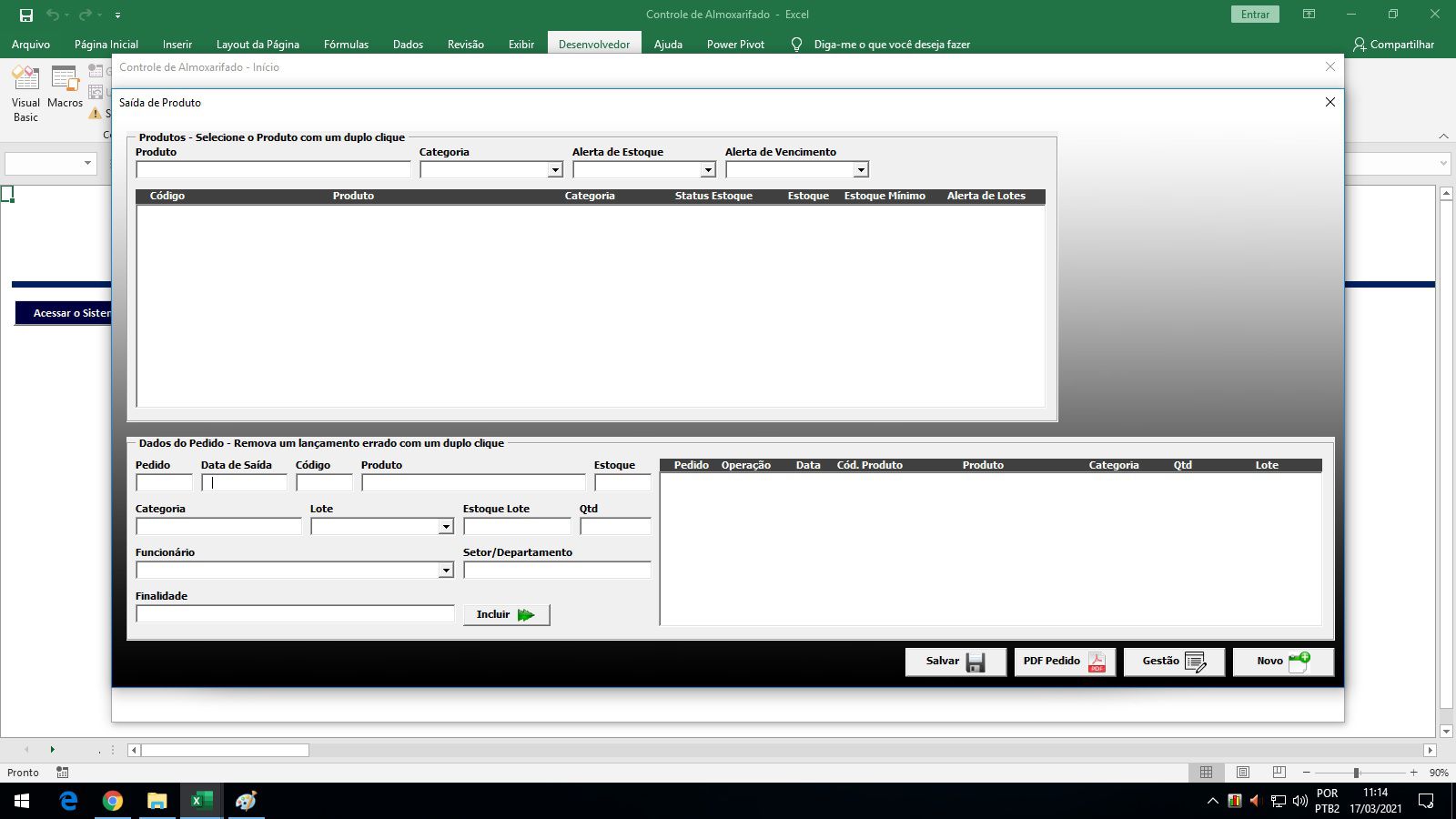Open the Alerta de Estoque dropdown
The width and height of the screenshot is (1456, 819).
708,170
